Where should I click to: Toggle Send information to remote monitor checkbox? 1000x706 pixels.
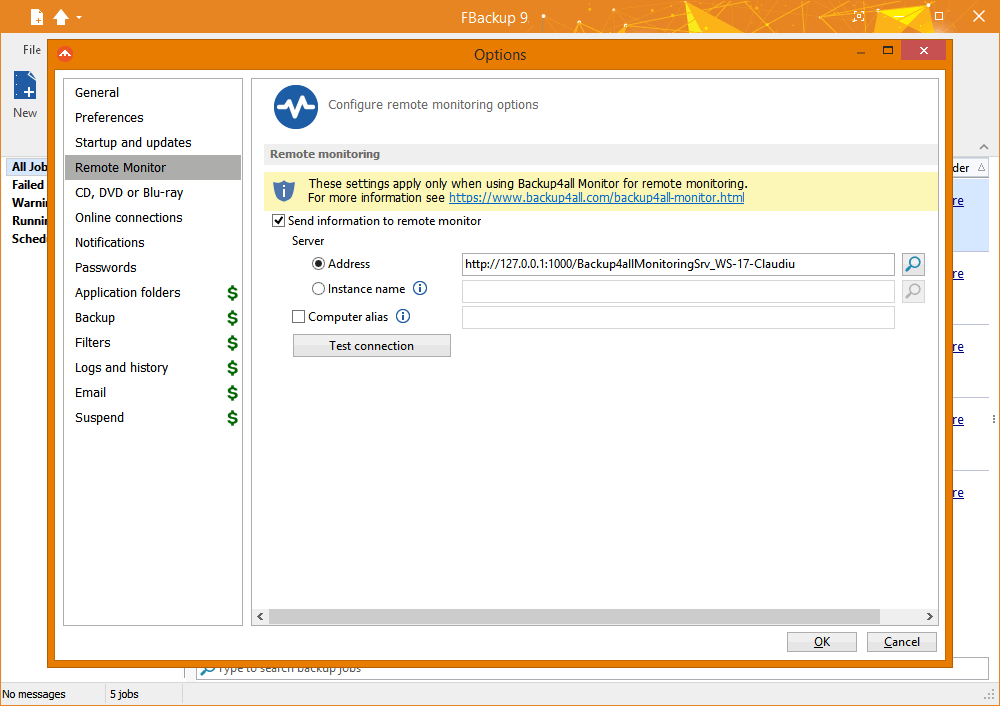279,221
